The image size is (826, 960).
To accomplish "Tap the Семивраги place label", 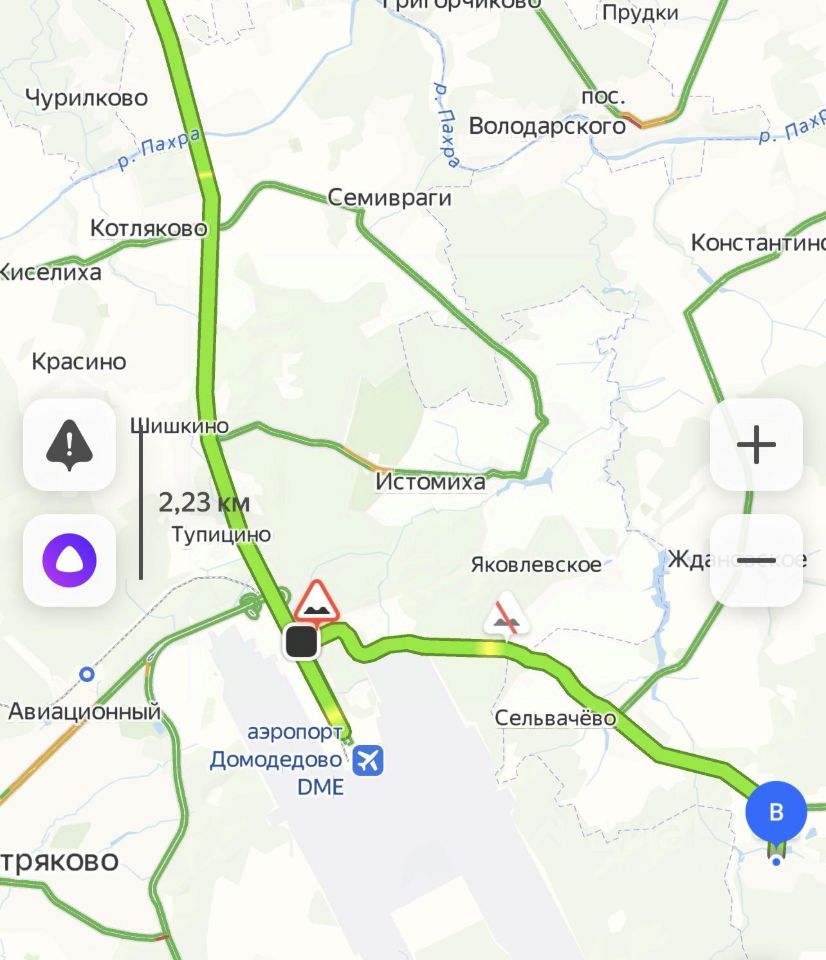I will pos(389,198).
